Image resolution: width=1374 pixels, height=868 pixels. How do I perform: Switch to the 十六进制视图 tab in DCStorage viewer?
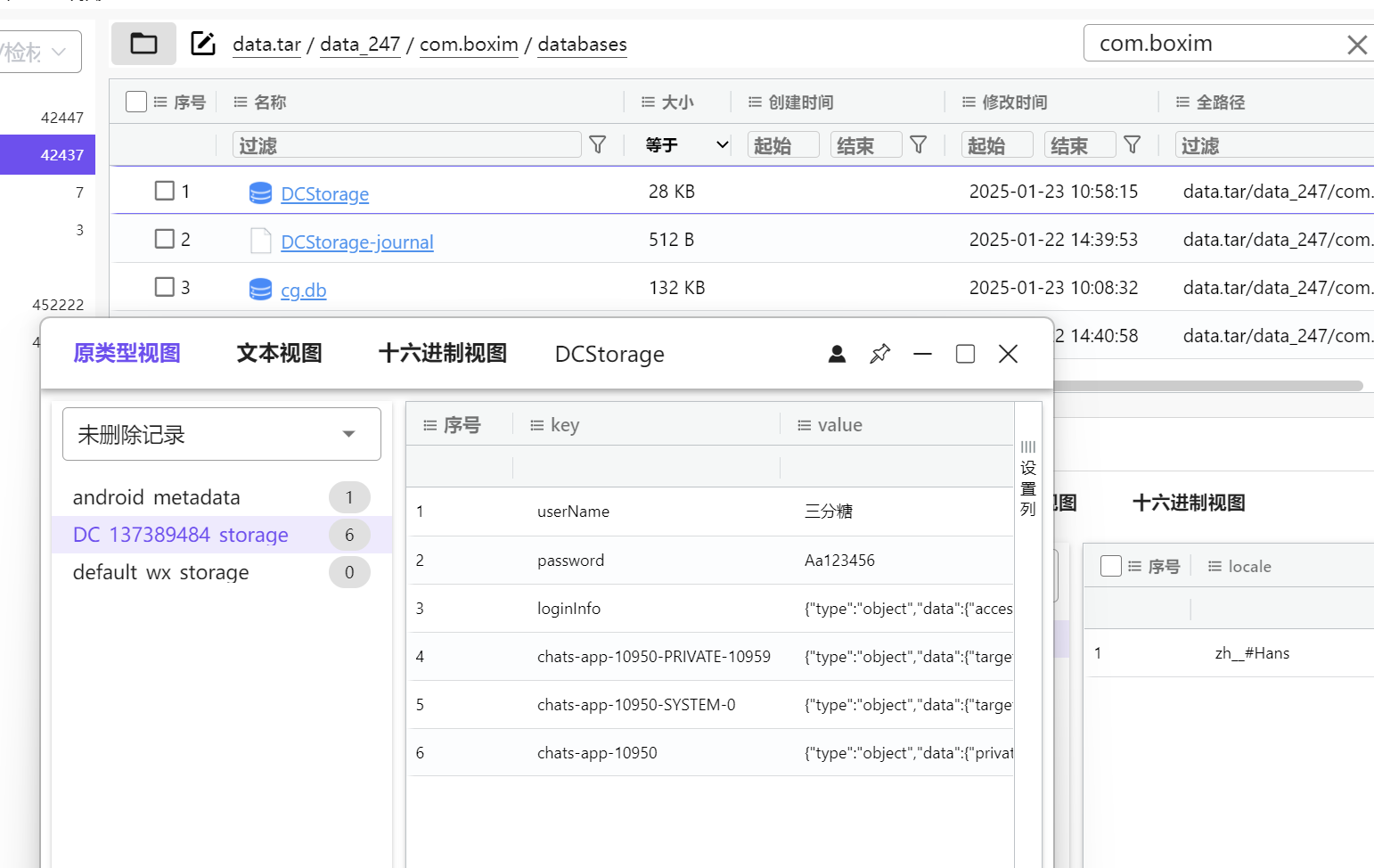442,354
